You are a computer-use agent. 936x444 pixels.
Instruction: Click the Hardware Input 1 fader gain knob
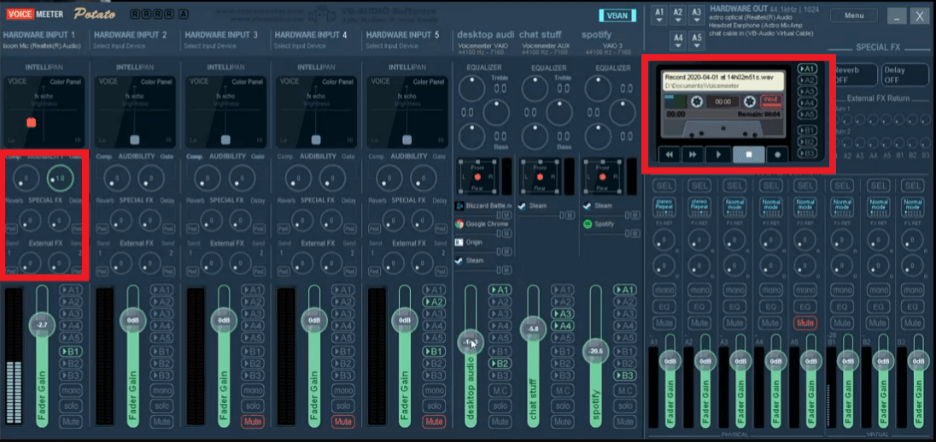42,325
